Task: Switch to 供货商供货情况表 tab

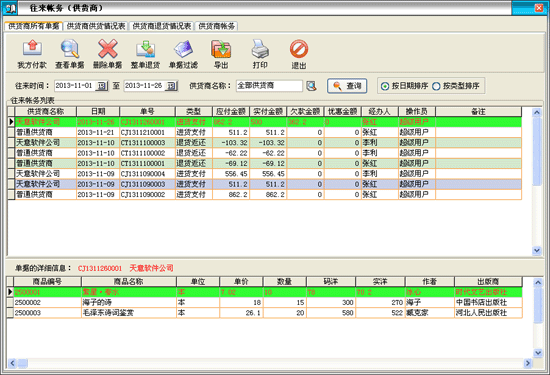Action: tap(96, 26)
